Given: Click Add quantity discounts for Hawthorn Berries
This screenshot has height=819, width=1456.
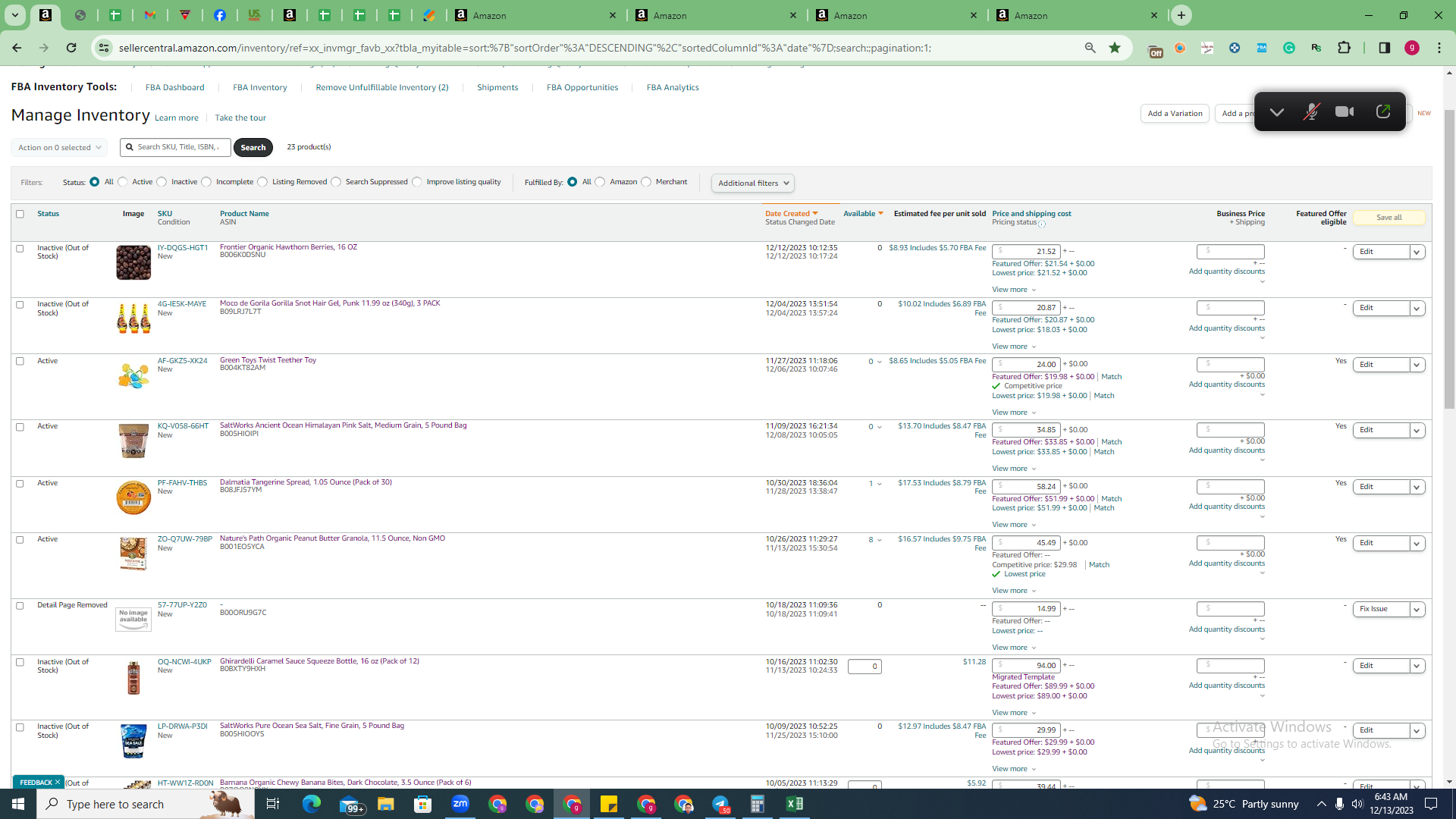Looking at the screenshot, I should click(1226, 271).
